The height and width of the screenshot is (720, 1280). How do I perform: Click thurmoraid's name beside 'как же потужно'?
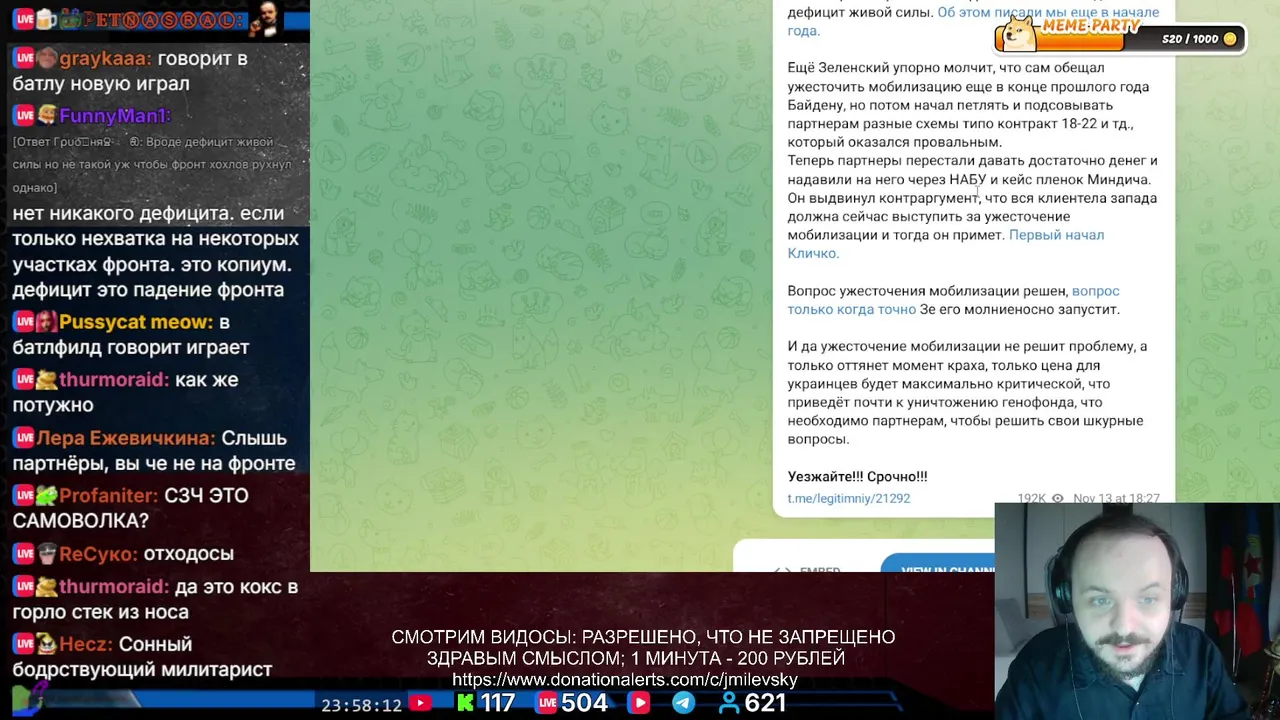tap(114, 380)
